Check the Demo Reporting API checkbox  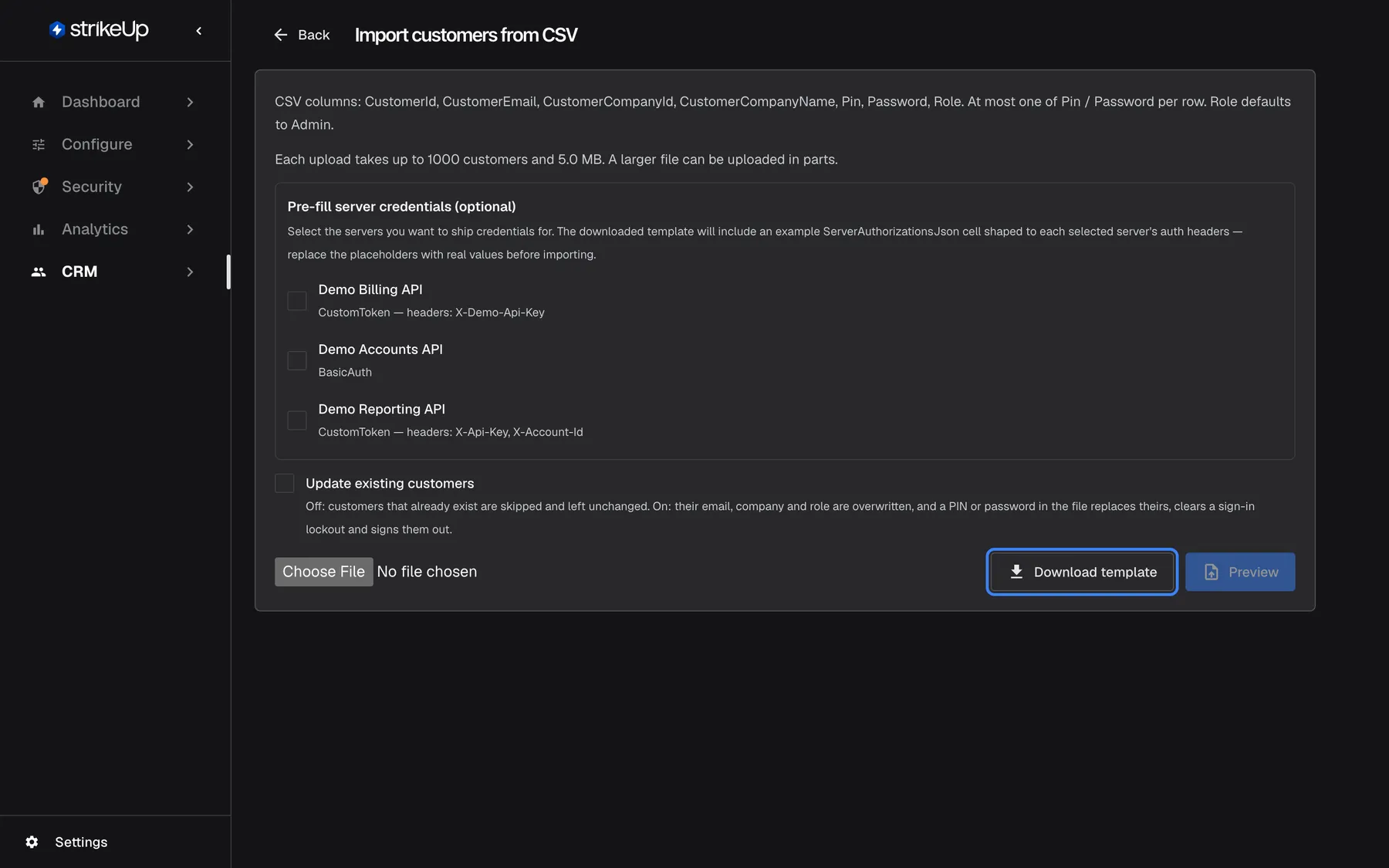click(297, 420)
